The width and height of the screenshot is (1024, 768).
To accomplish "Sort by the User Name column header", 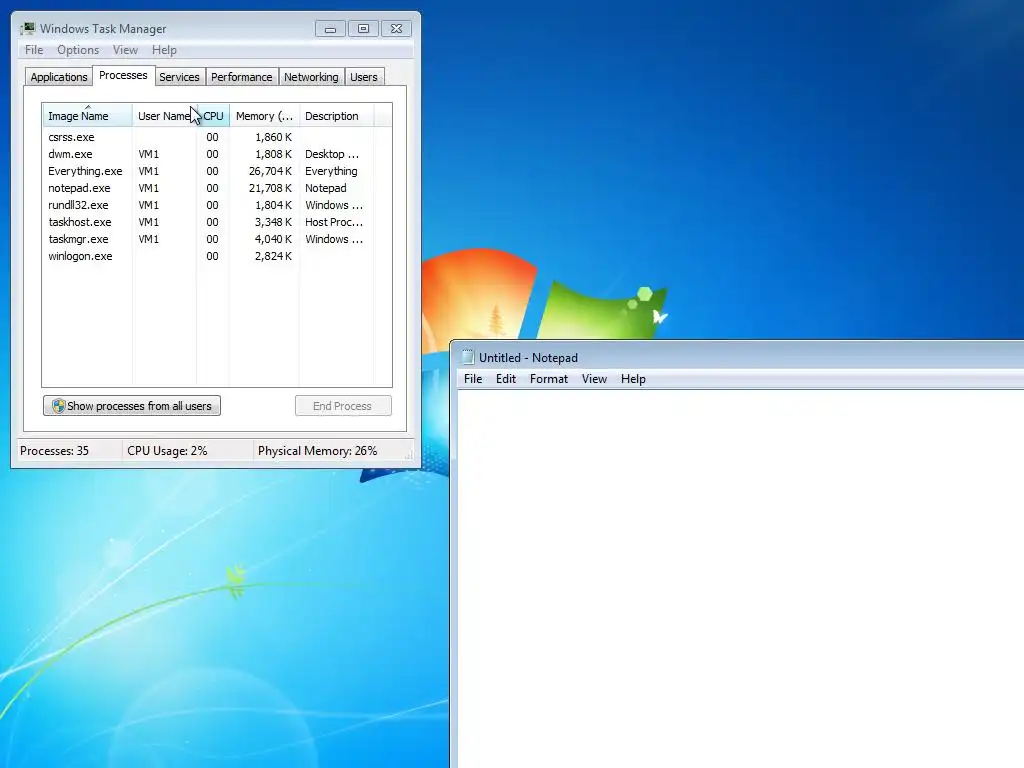I will pyautogui.click(x=164, y=116).
